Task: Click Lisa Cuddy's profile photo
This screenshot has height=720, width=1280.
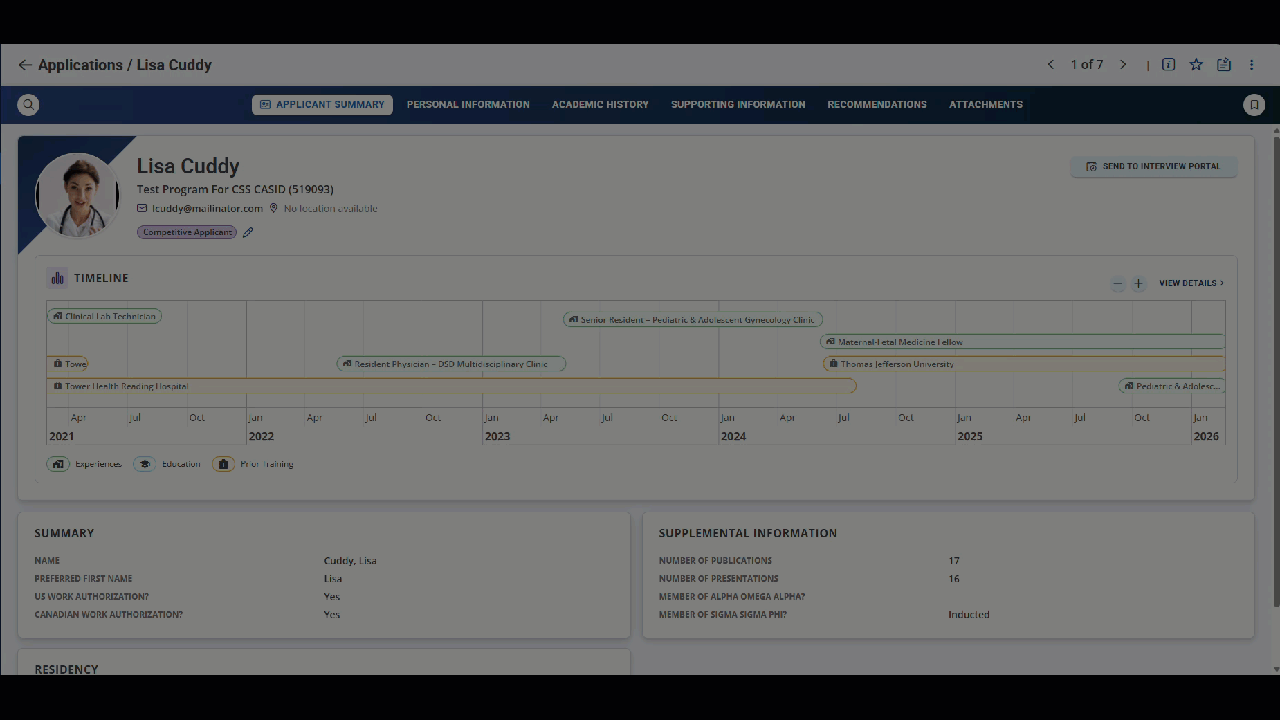Action: coord(77,195)
